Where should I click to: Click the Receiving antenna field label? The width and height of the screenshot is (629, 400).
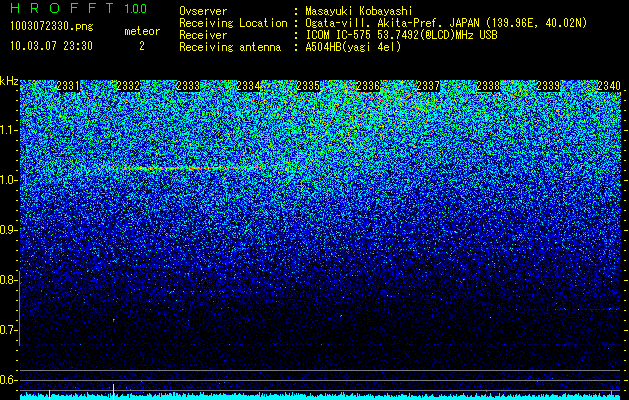point(230,47)
